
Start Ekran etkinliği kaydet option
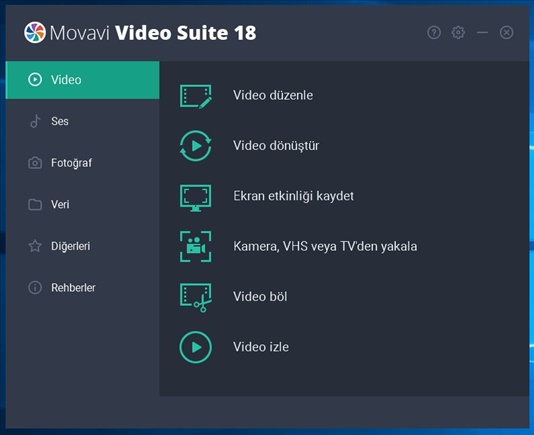click(x=293, y=196)
